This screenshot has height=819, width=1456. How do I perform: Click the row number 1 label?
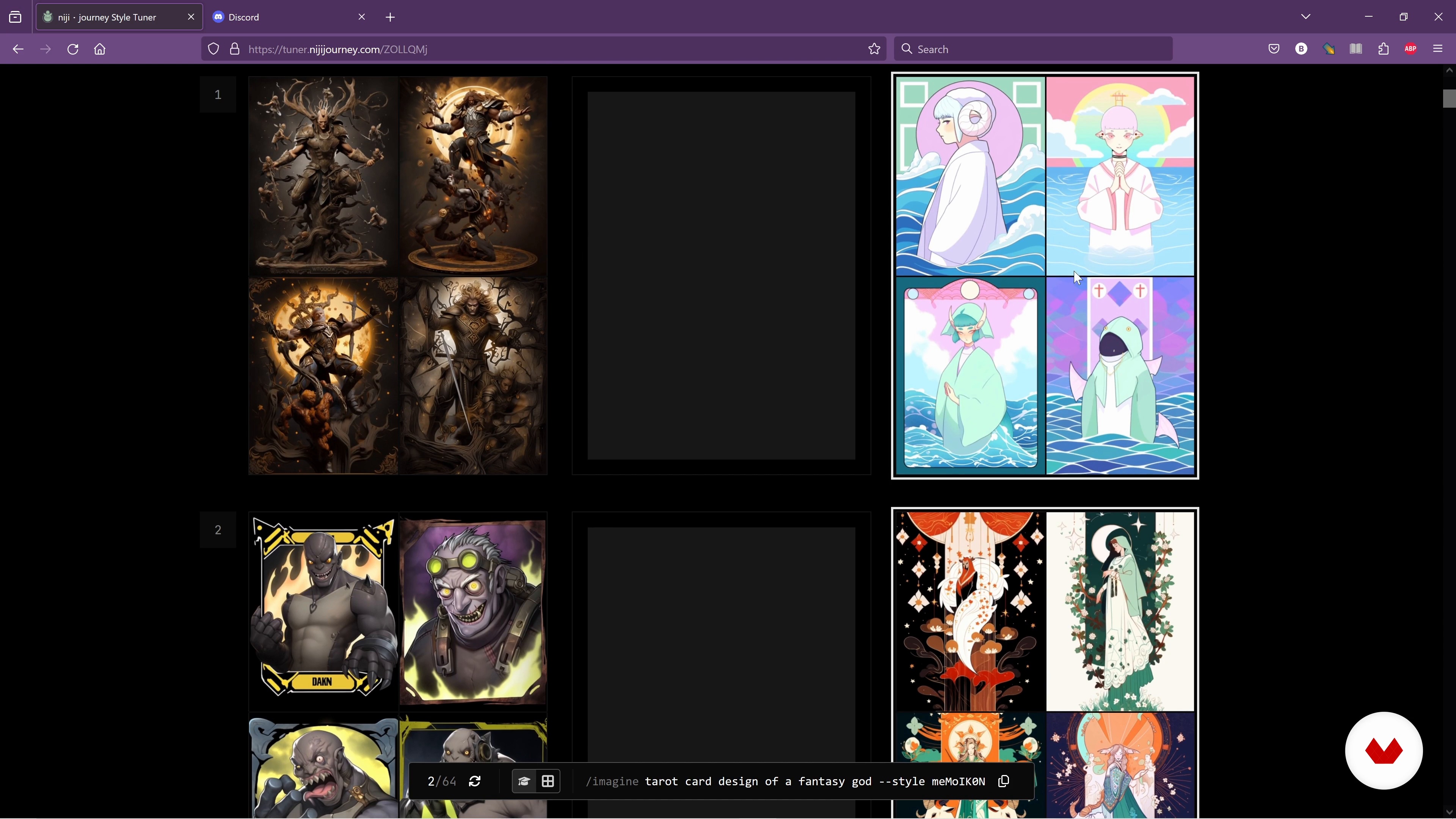[x=218, y=94]
